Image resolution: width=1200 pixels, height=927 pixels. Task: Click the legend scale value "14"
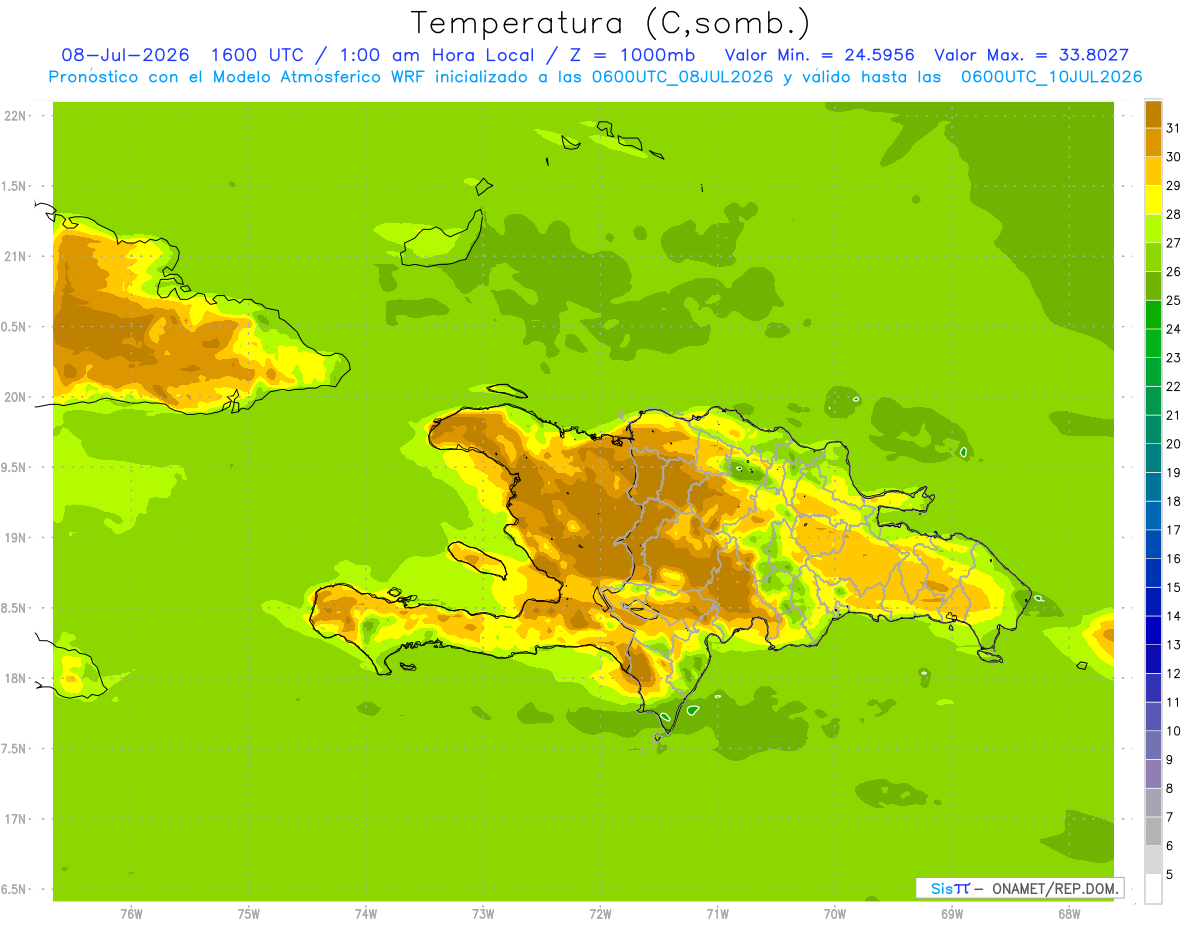coord(1173,616)
